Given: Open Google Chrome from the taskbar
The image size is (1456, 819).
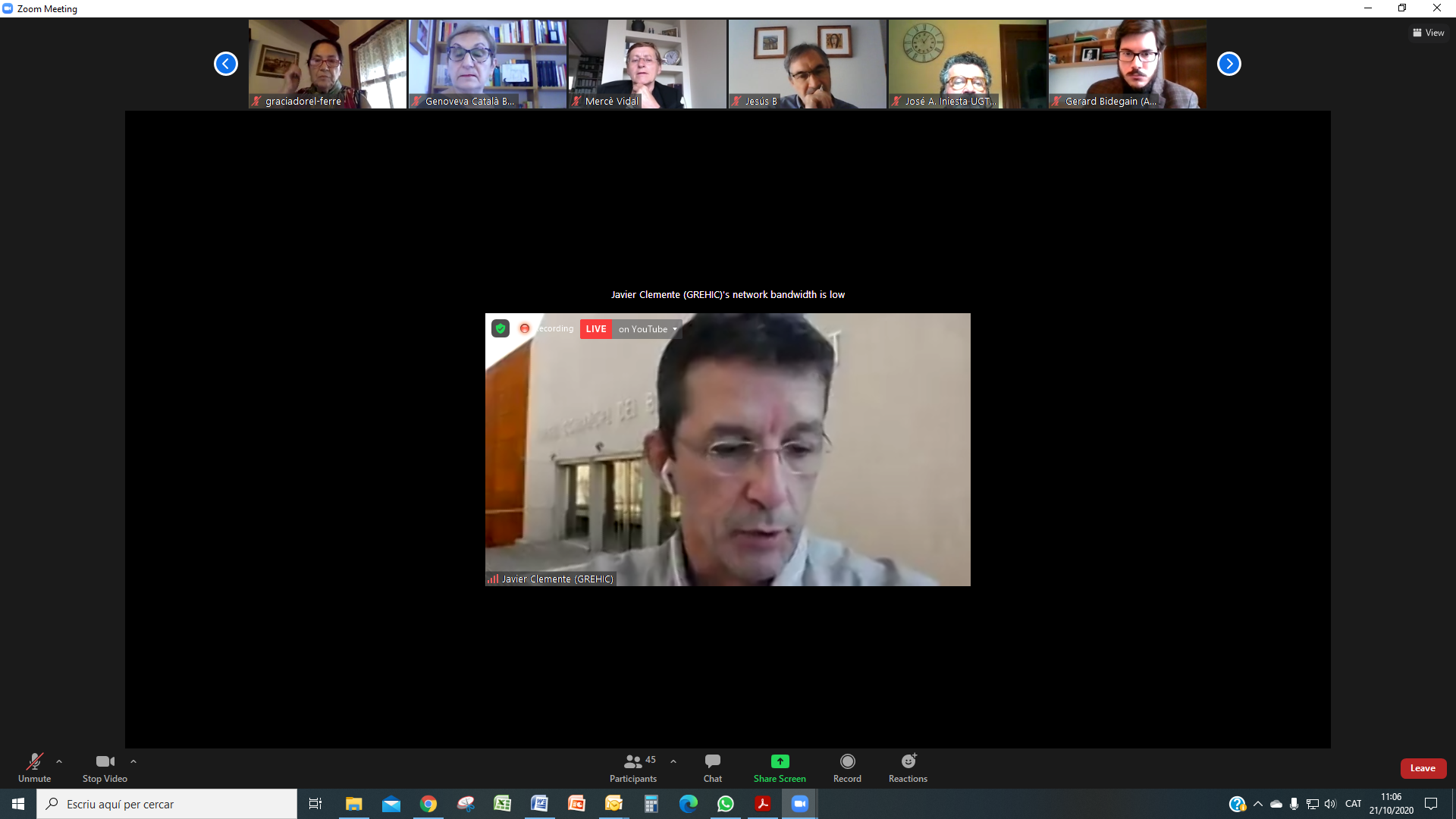Looking at the screenshot, I should [x=428, y=804].
